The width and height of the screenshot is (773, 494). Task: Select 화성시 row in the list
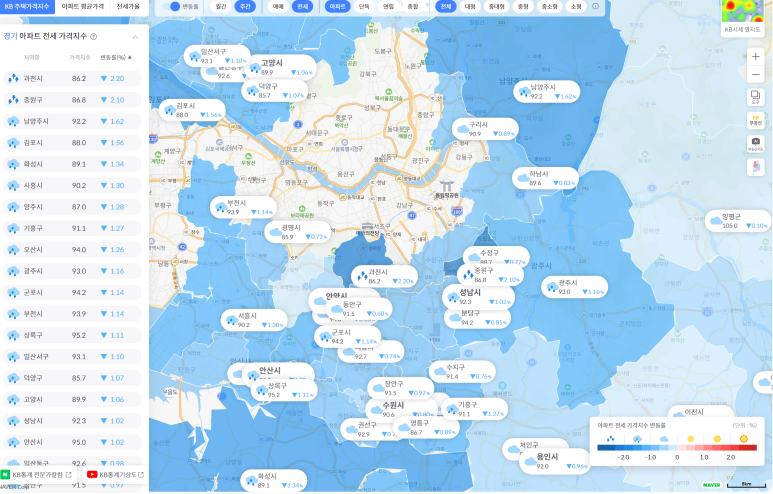(x=72, y=164)
